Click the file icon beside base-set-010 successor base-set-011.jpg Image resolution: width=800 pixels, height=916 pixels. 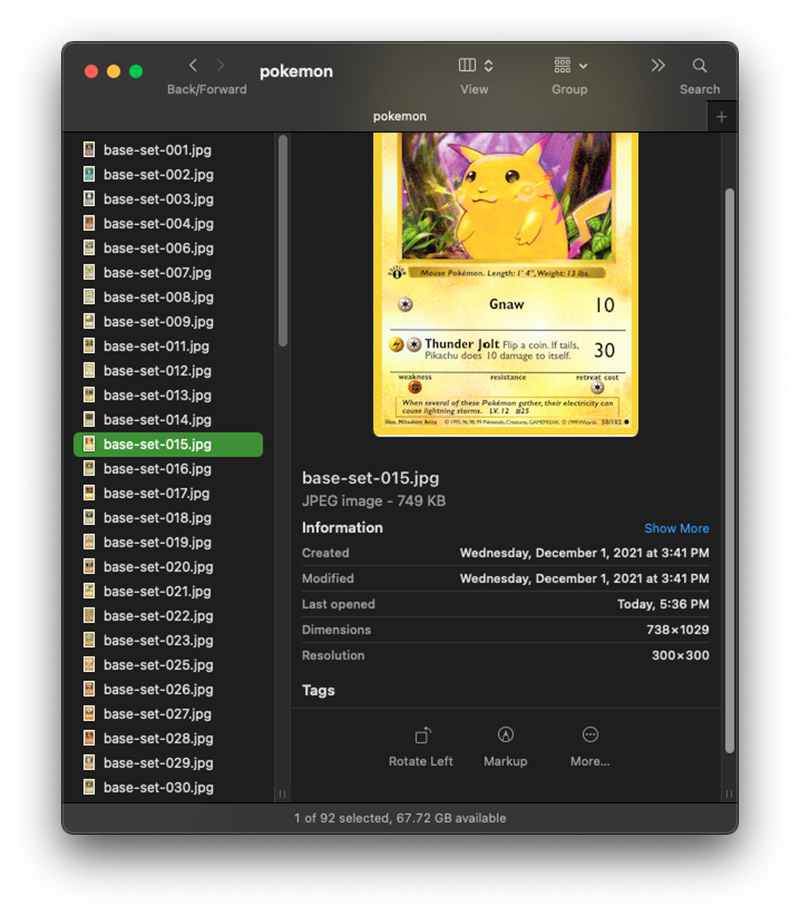point(89,346)
